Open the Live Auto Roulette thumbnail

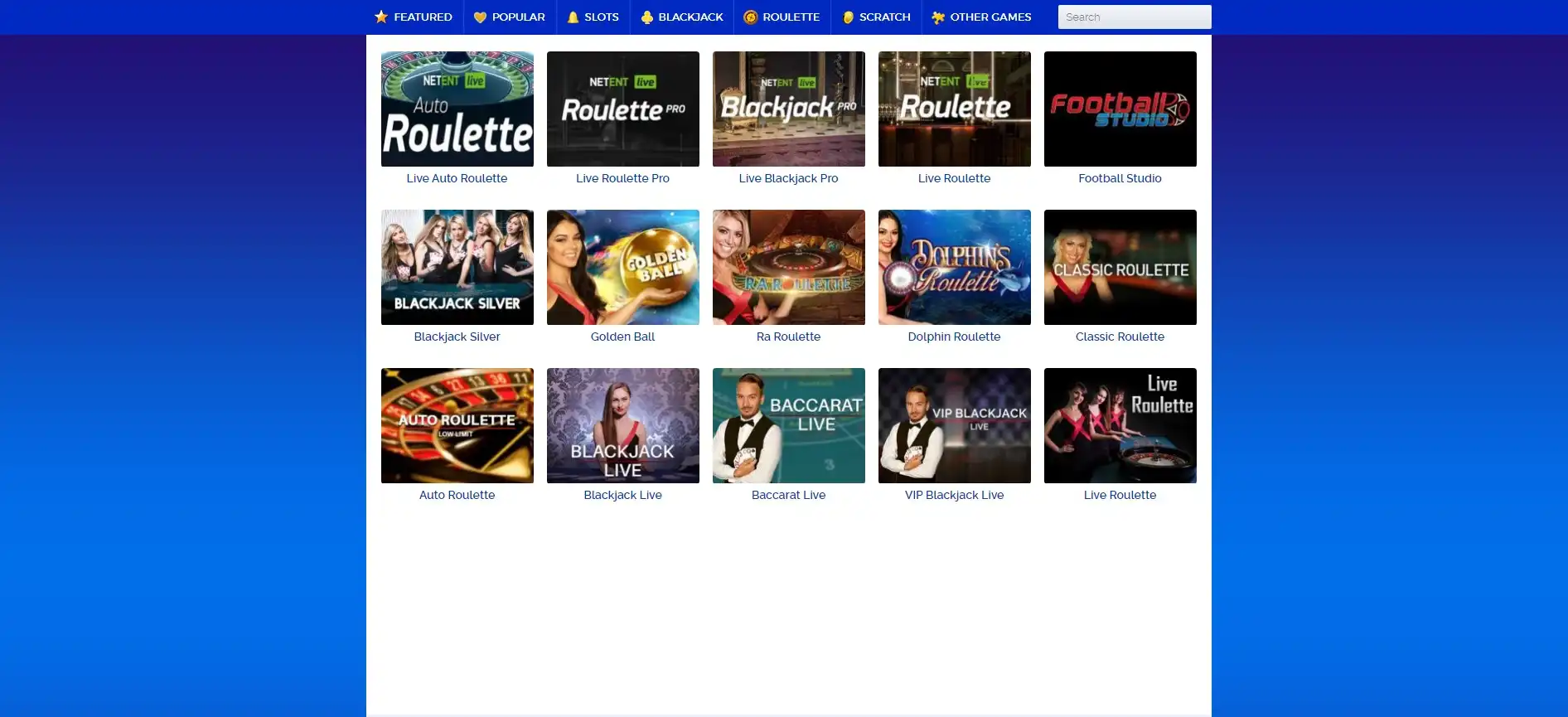point(457,109)
